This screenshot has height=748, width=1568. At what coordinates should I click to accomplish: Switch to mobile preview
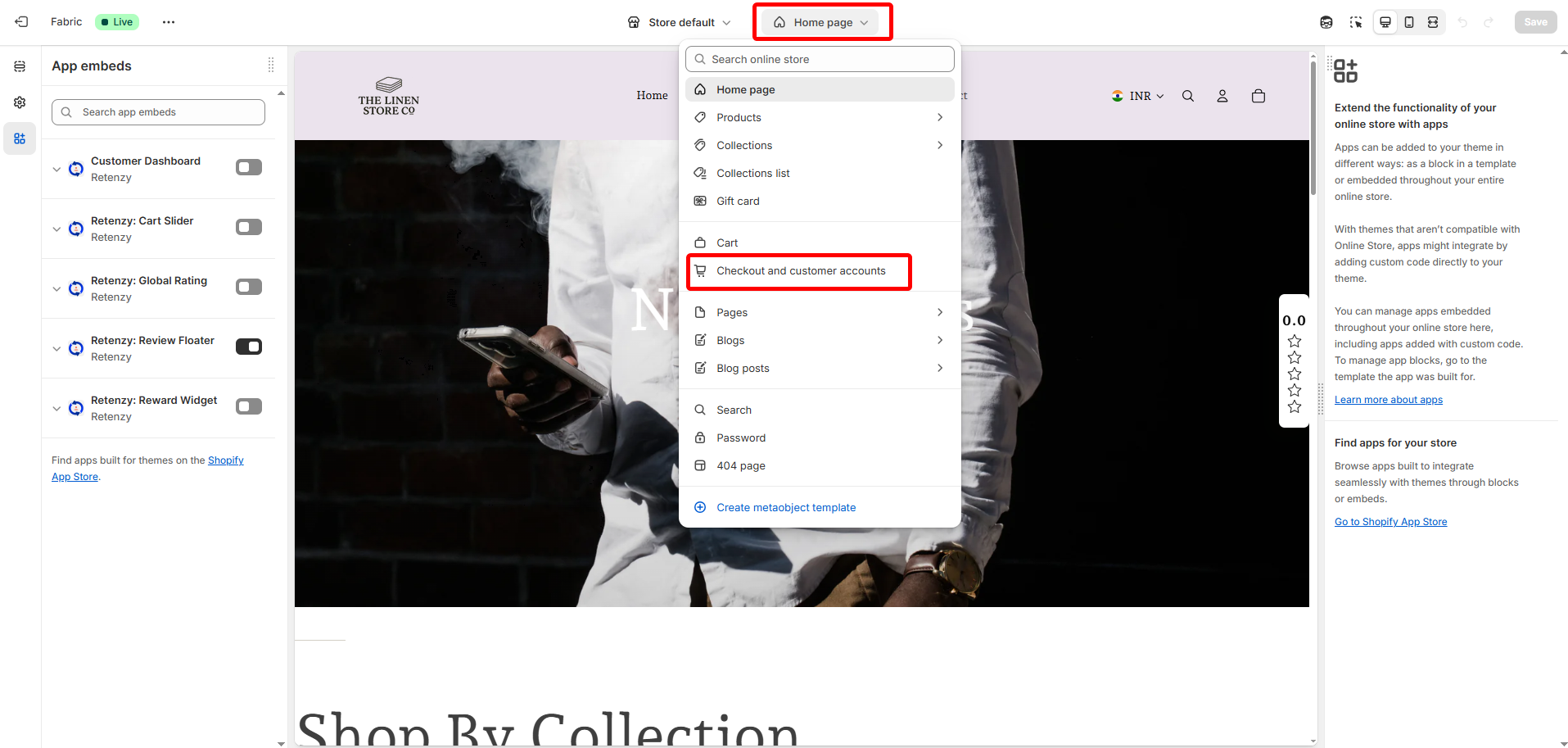tap(1409, 22)
